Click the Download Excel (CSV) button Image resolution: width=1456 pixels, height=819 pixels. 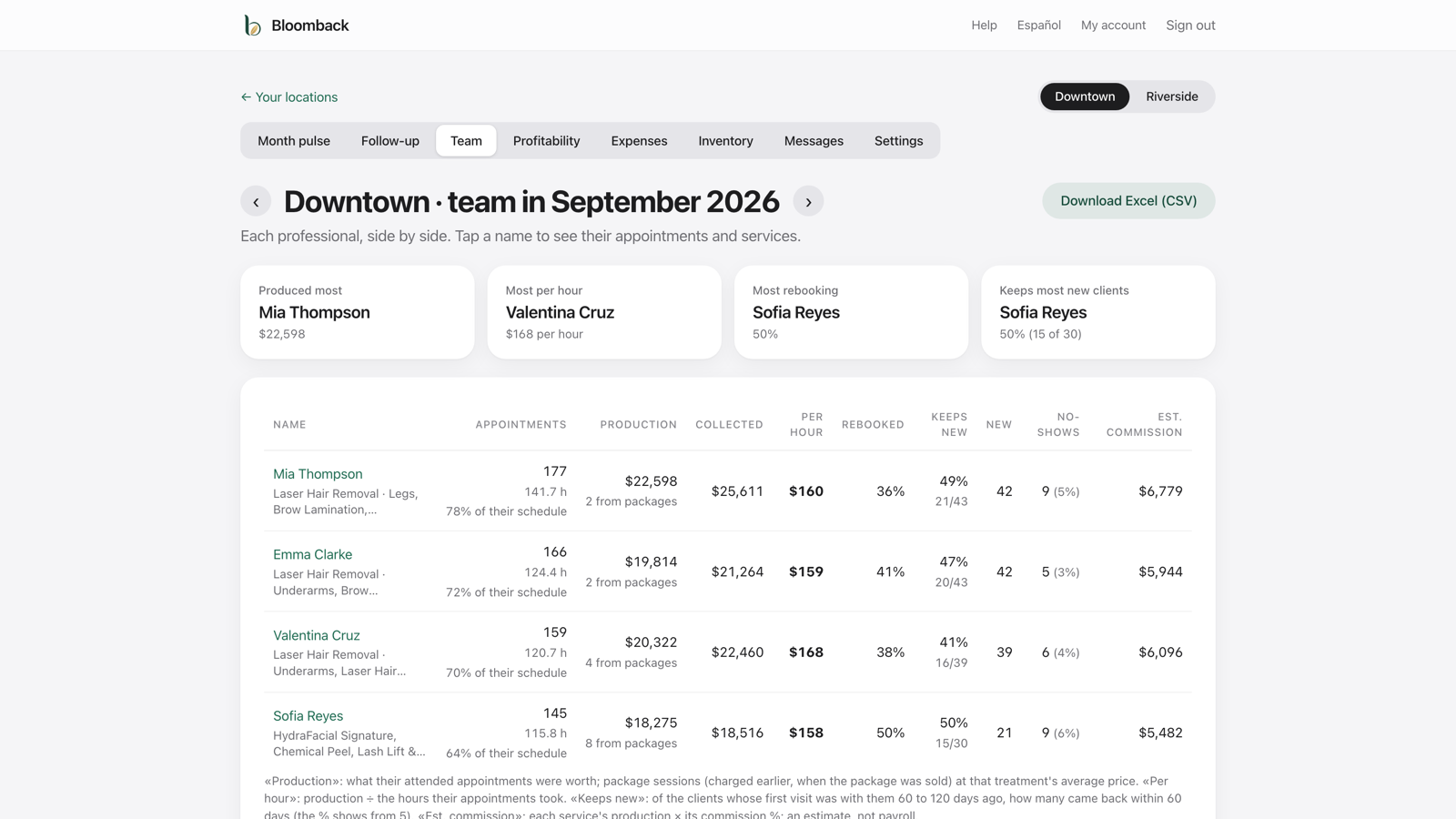coord(1128,201)
